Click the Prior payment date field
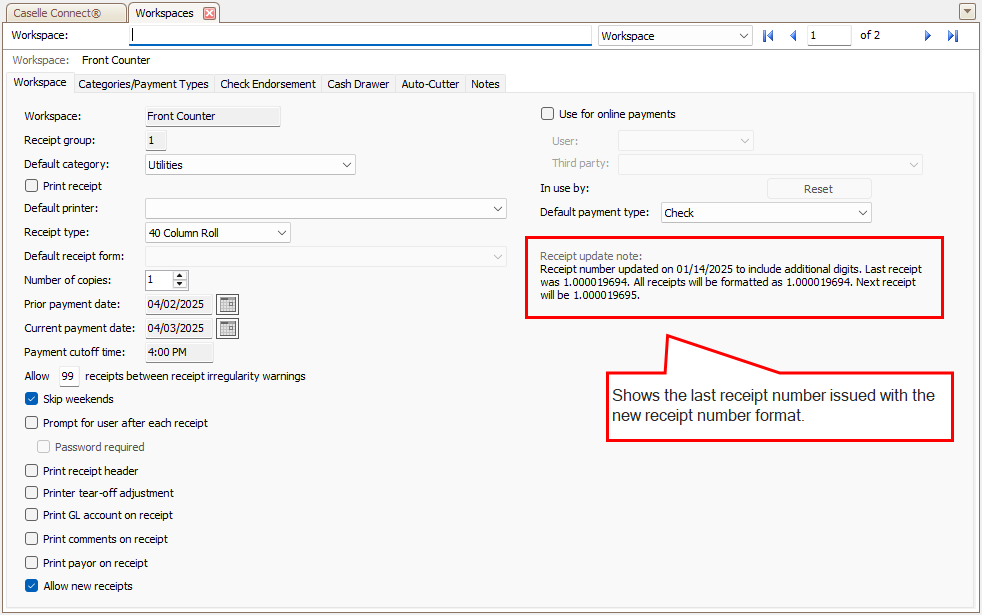The height and width of the screenshot is (615, 982). pyautogui.click(x=178, y=304)
